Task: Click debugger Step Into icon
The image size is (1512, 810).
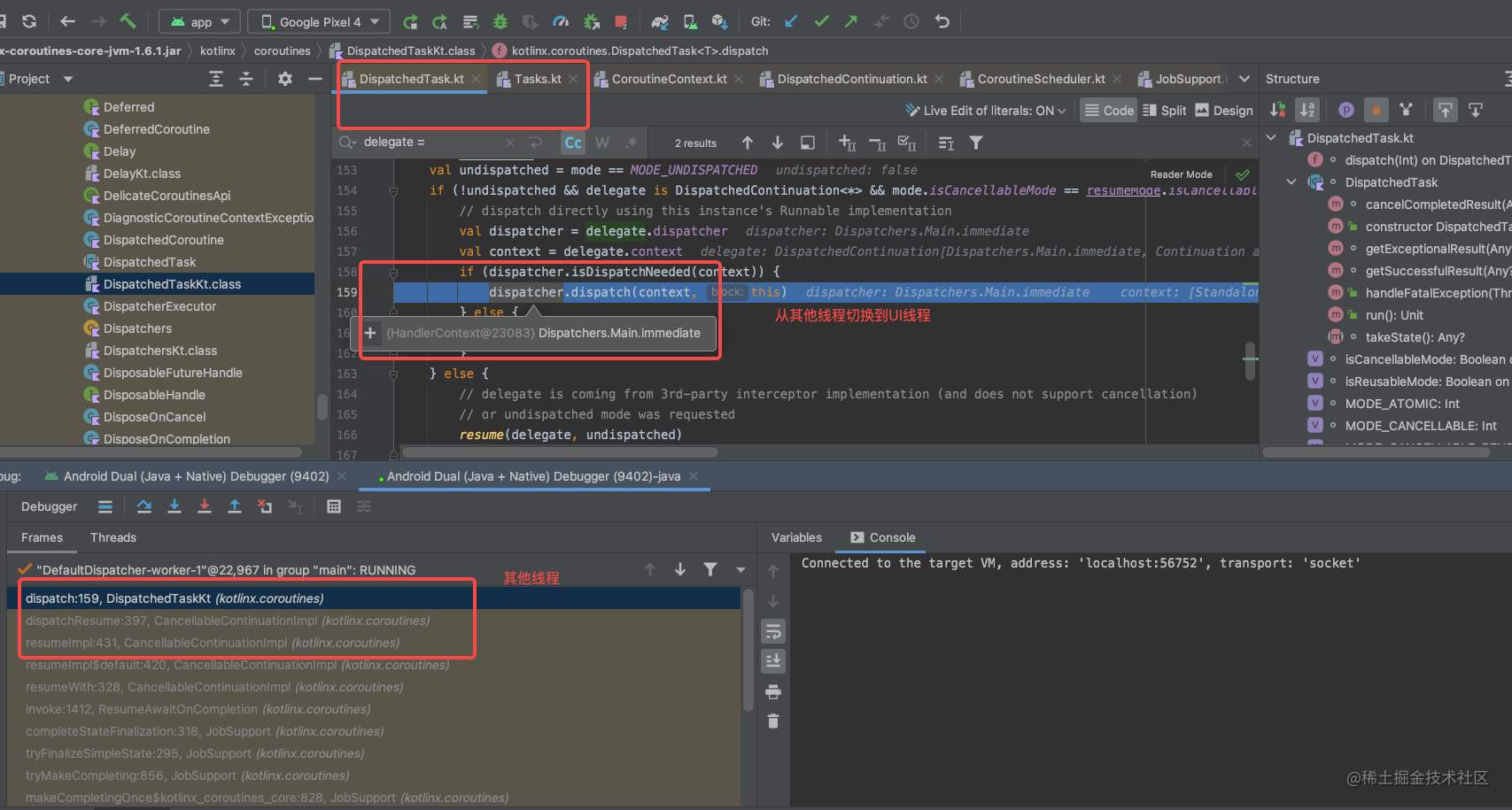Action: pos(174,506)
